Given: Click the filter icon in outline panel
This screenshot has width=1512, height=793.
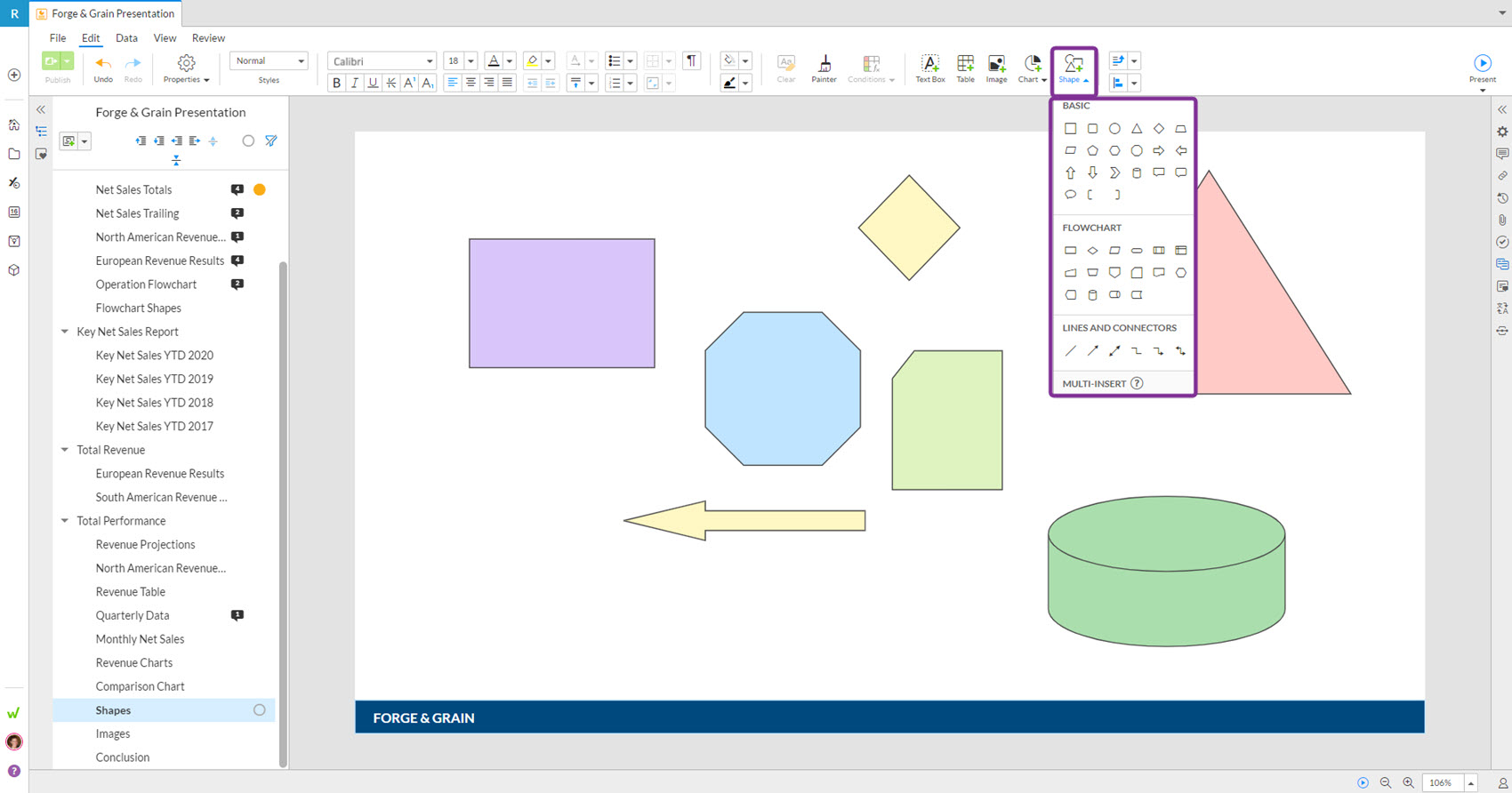Looking at the screenshot, I should click(x=271, y=140).
